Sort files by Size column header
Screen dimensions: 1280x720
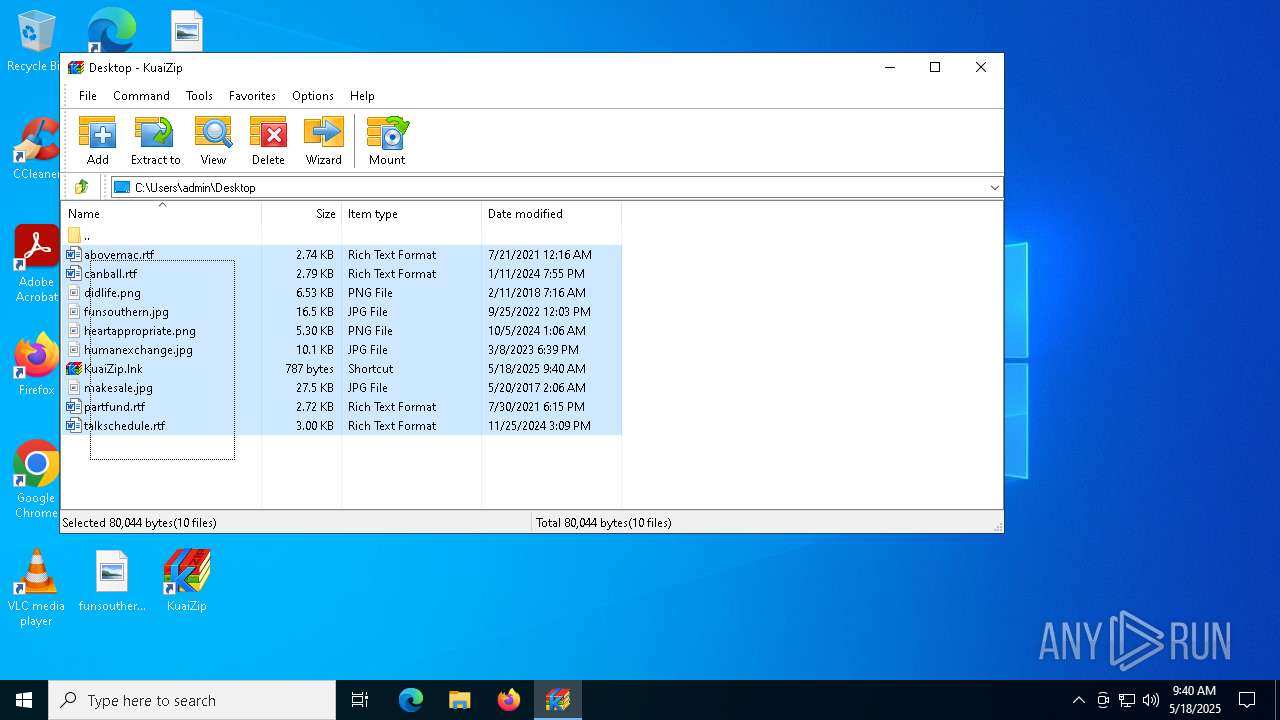302,214
